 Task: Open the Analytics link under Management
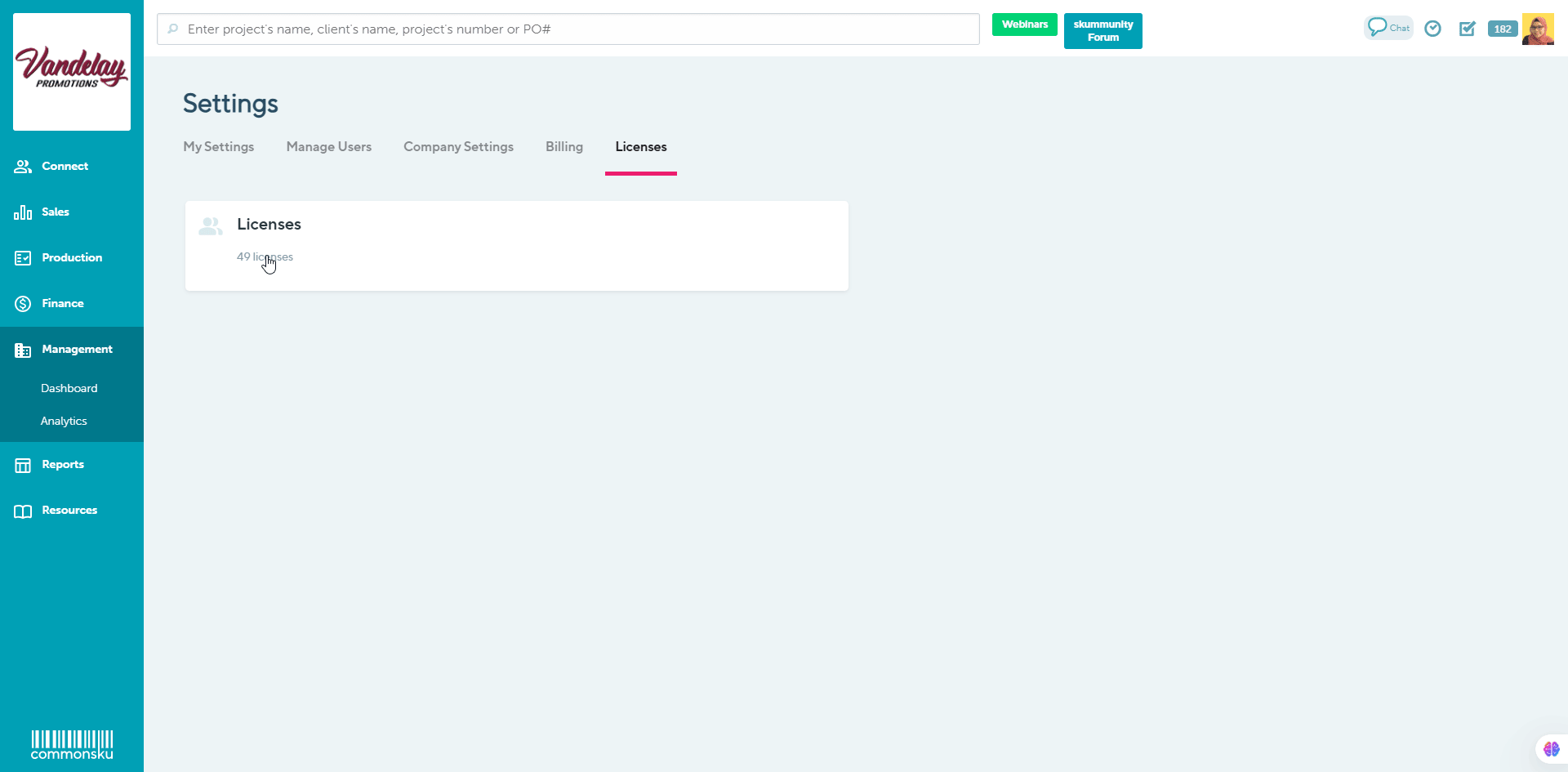(64, 421)
